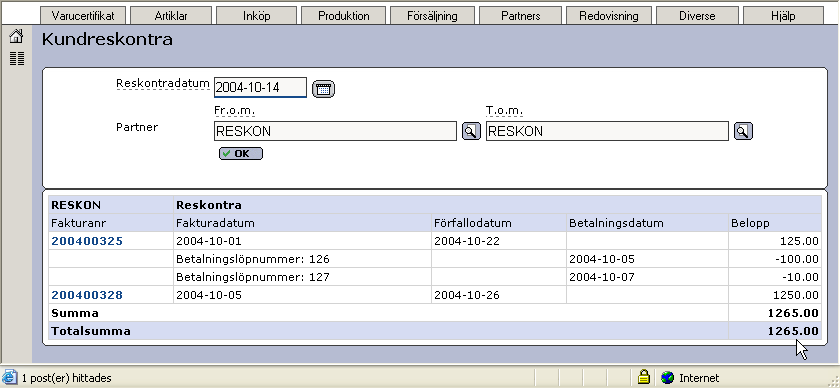Go to the home page icon
This screenshot has height=388, width=840.
17,36
